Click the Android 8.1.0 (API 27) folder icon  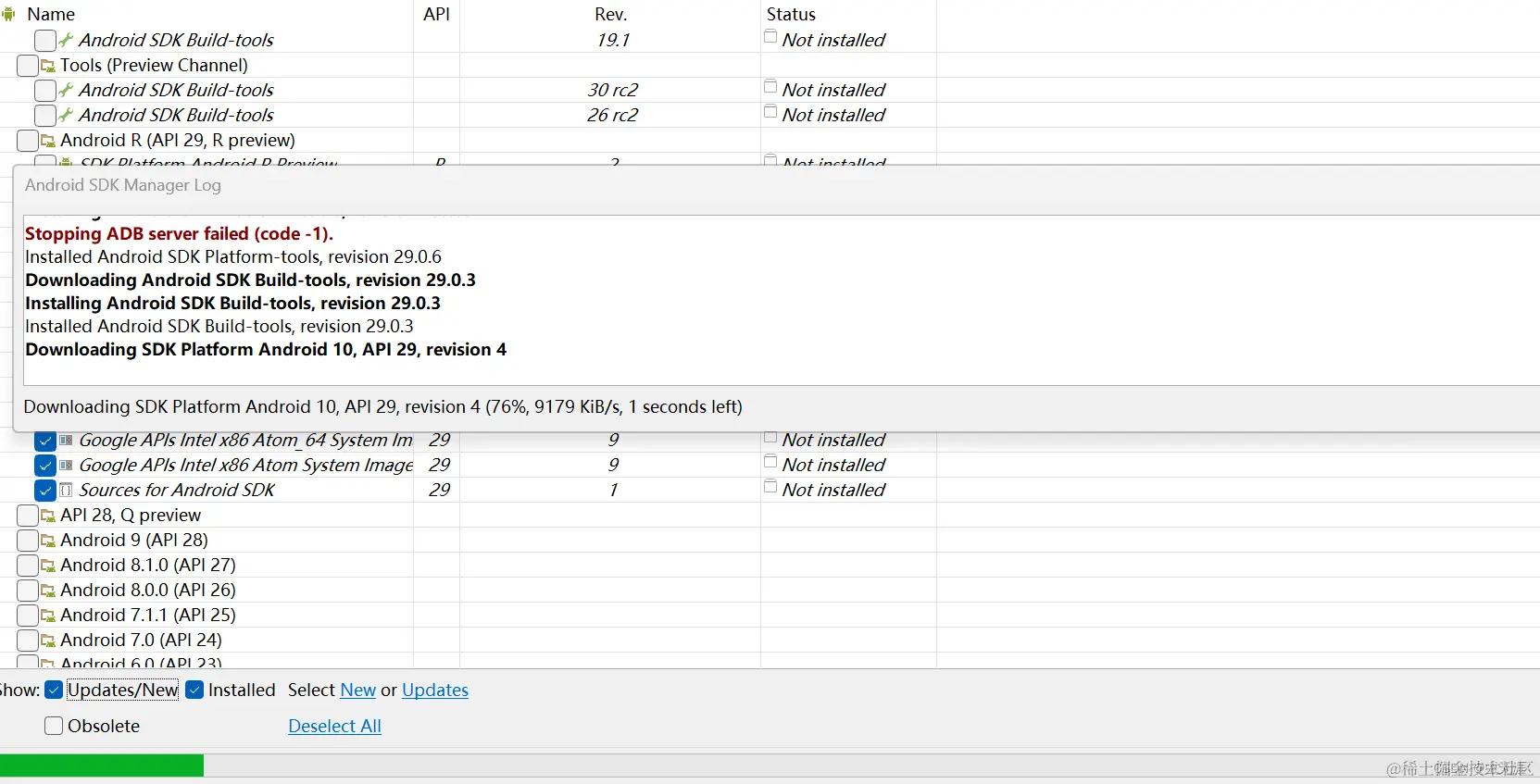(48, 566)
